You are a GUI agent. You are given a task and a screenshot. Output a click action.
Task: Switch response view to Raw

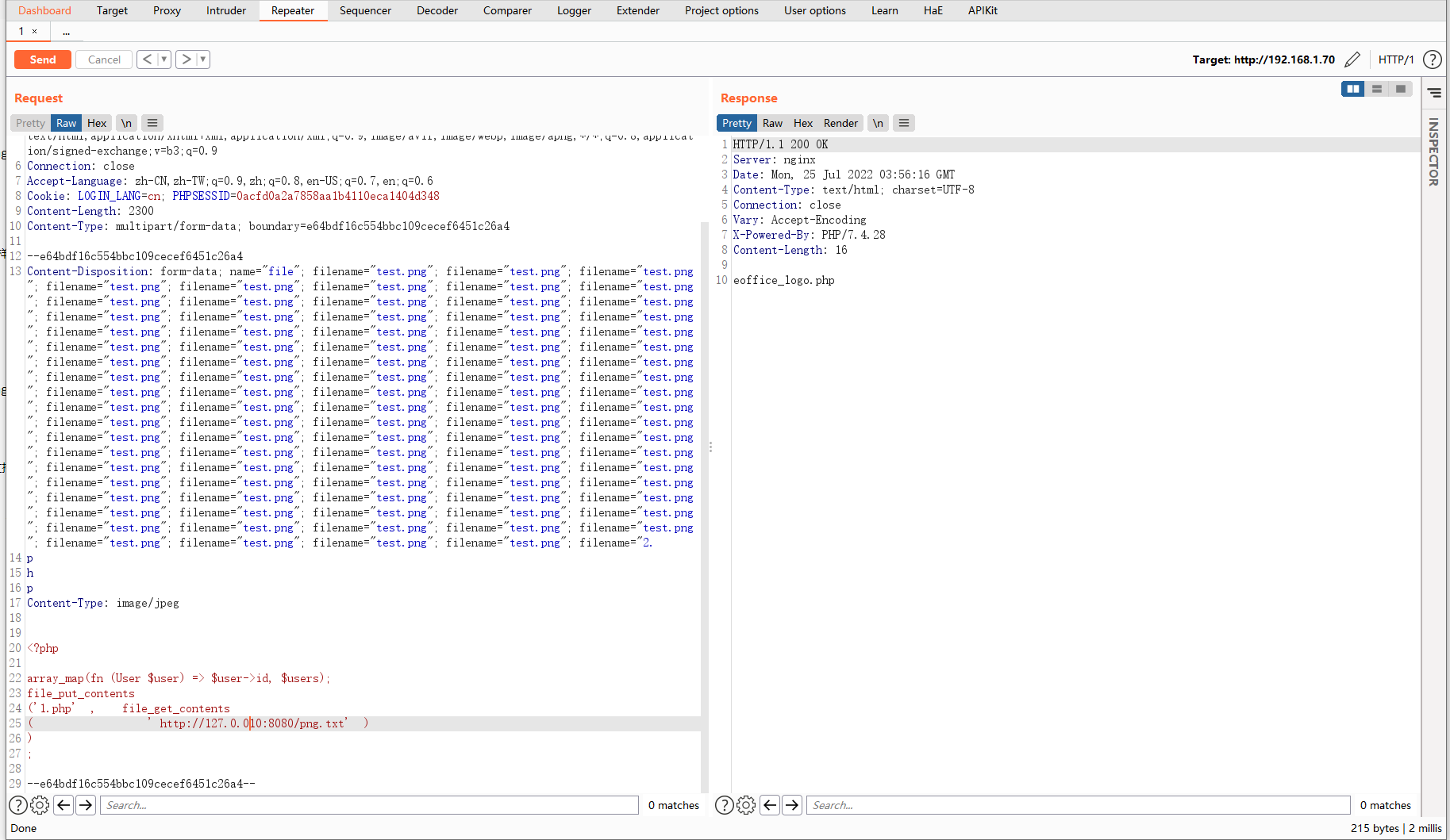click(772, 123)
